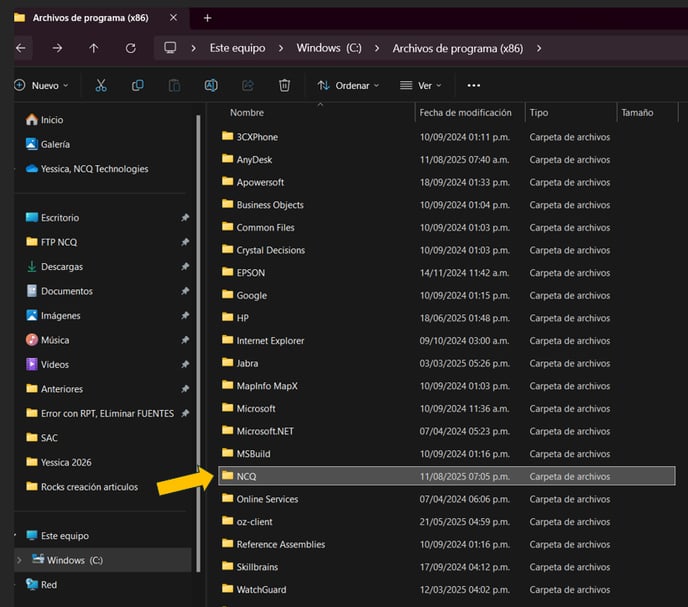Go up one folder level
The height and width of the screenshot is (607, 688).
[93, 48]
